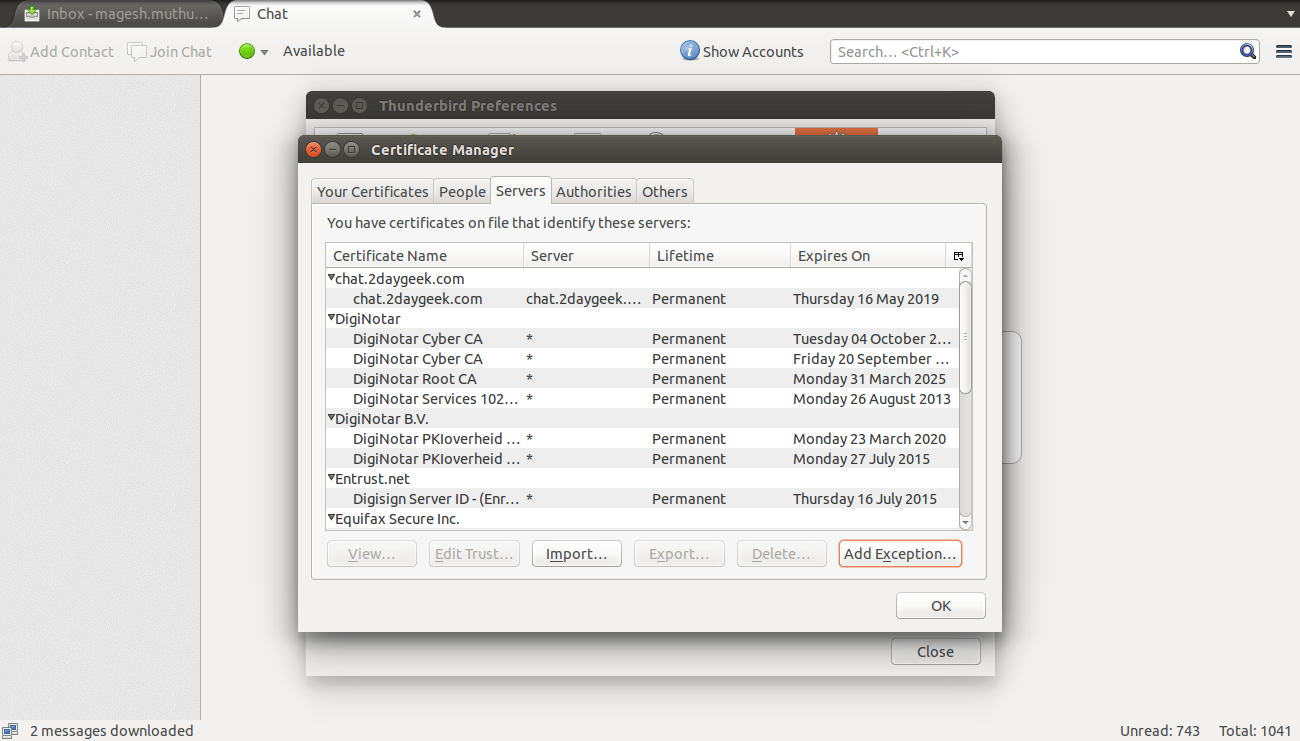Click the Add Exception... button
1300x741 pixels.
900,554
